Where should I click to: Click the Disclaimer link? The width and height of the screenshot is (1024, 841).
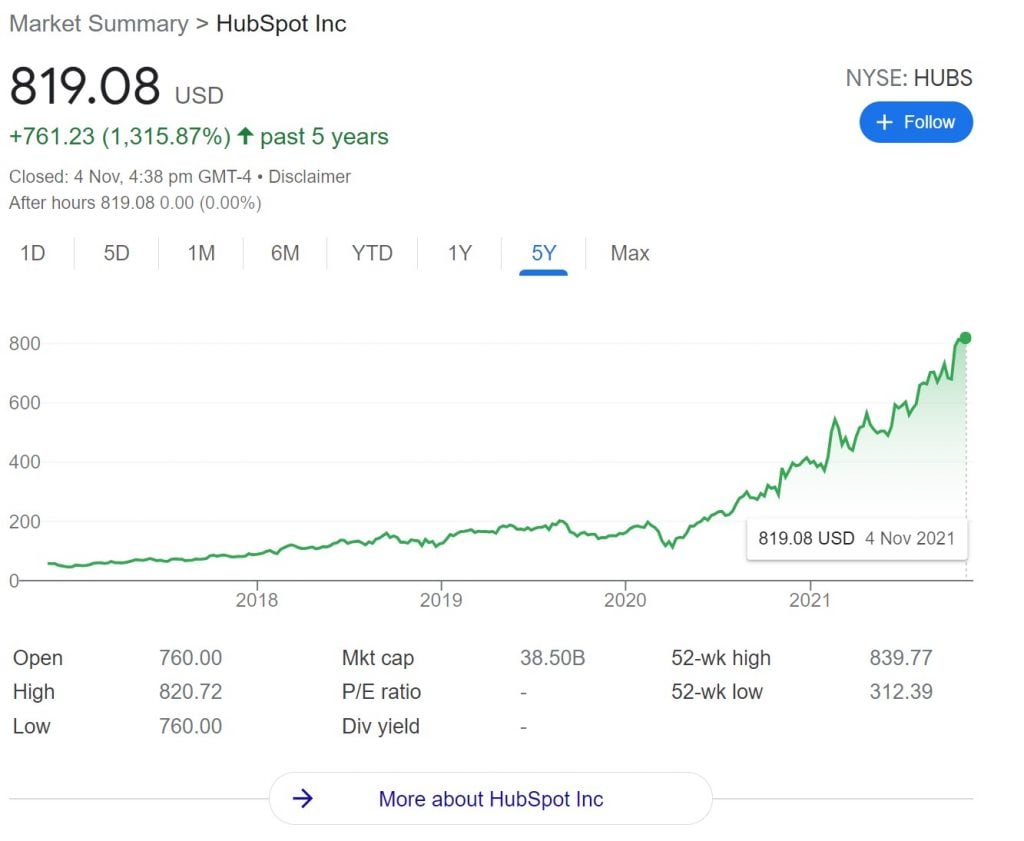tap(310, 177)
